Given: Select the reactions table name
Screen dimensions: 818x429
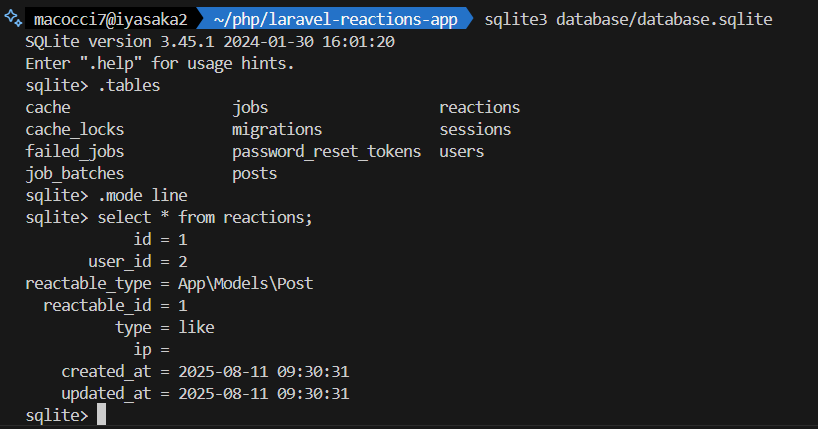Looking at the screenshot, I should pos(479,107).
